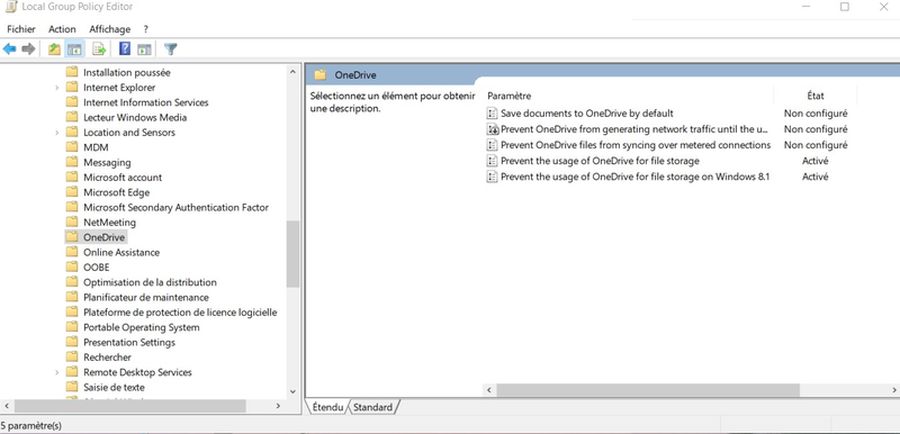The width and height of the screenshot is (900, 434).
Task: Click tree pane scroll up arrow
Action: point(293,72)
